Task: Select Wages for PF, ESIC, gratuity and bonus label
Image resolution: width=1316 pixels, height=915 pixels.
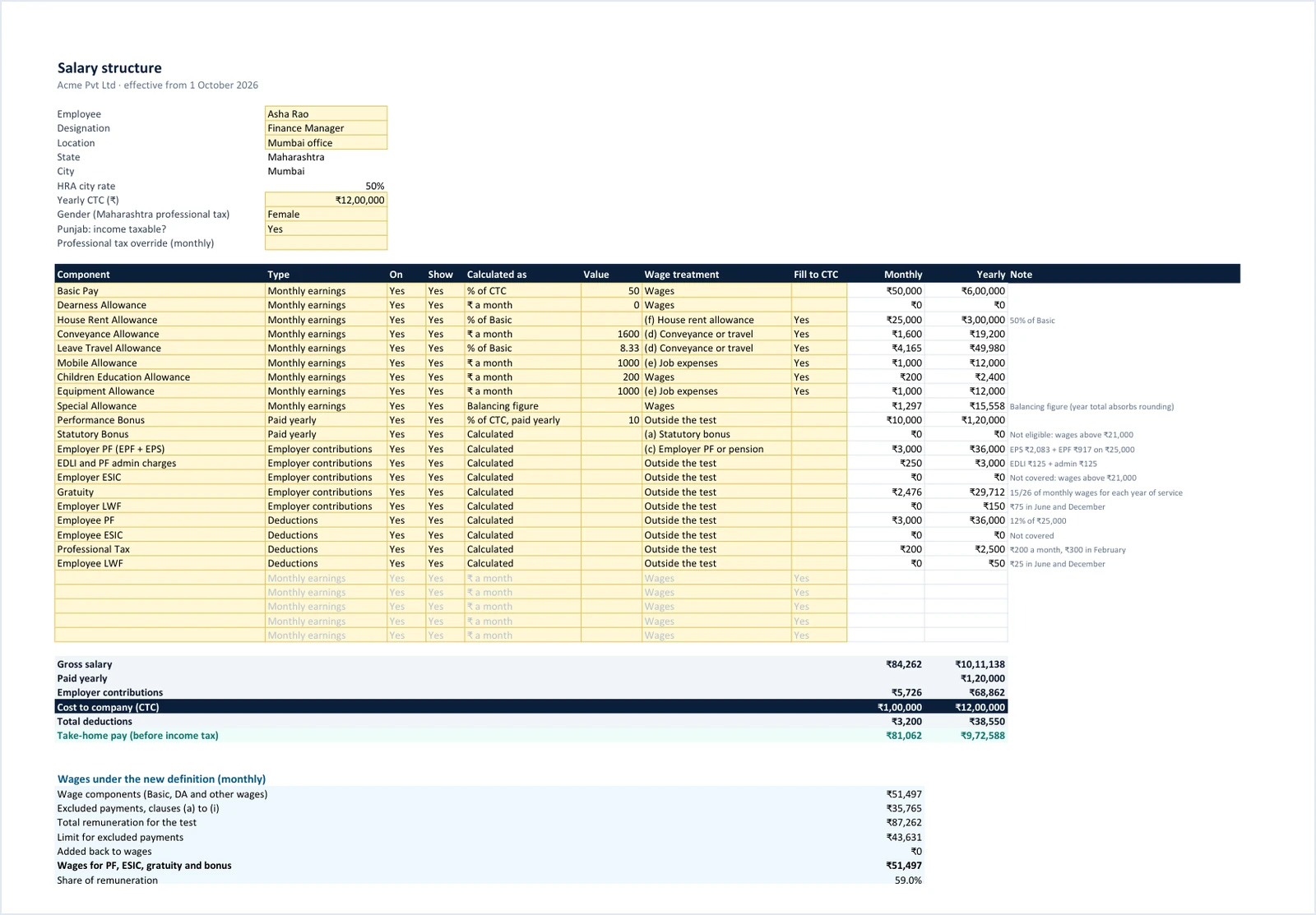Action: (x=144, y=866)
